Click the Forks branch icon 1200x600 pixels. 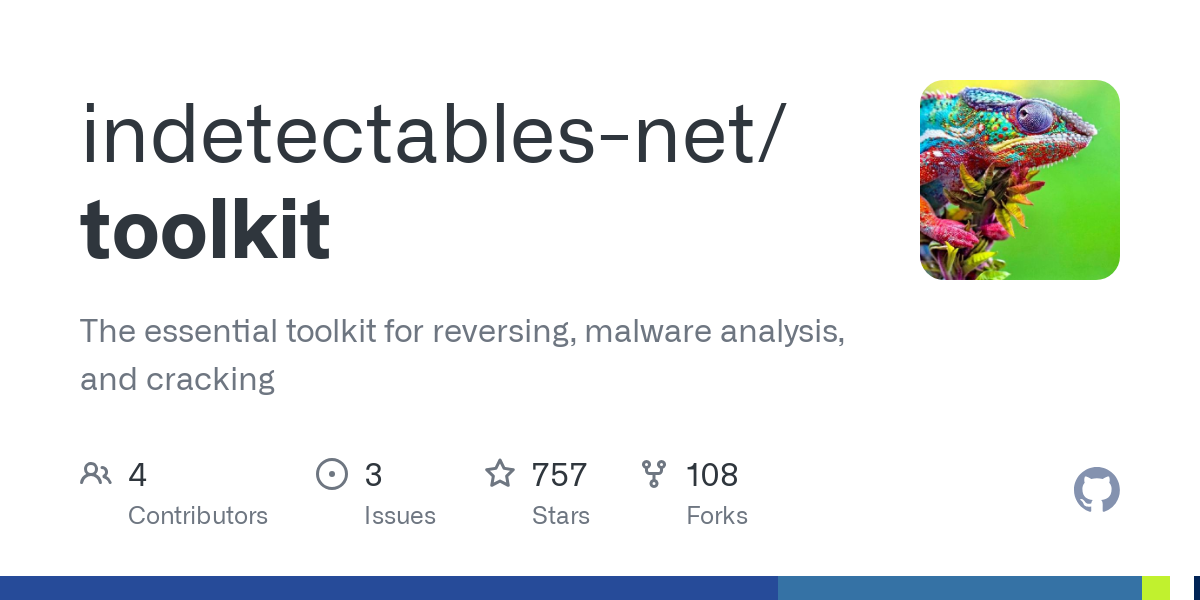[x=654, y=473]
